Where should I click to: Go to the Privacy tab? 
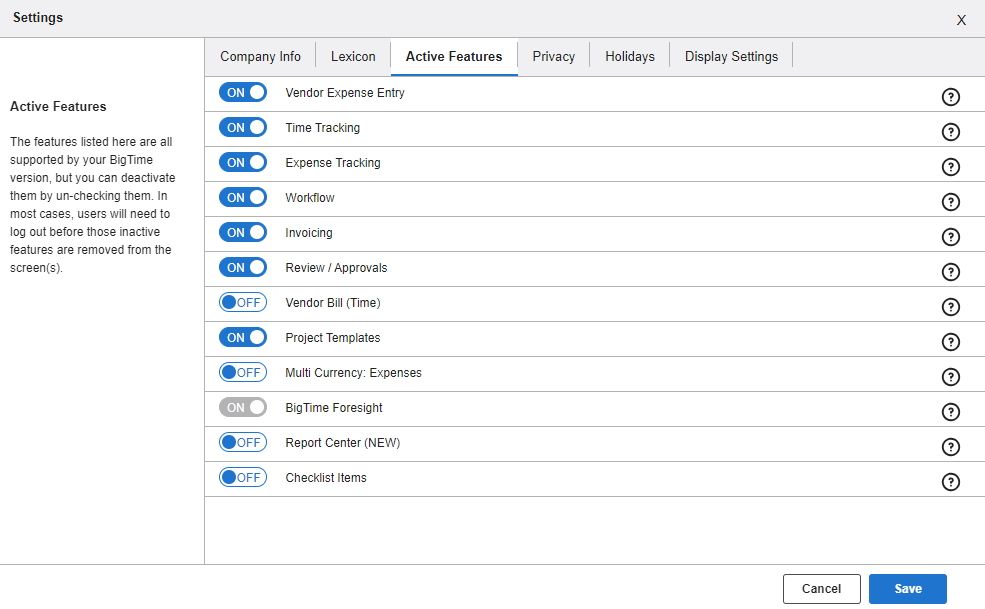pos(553,57)
